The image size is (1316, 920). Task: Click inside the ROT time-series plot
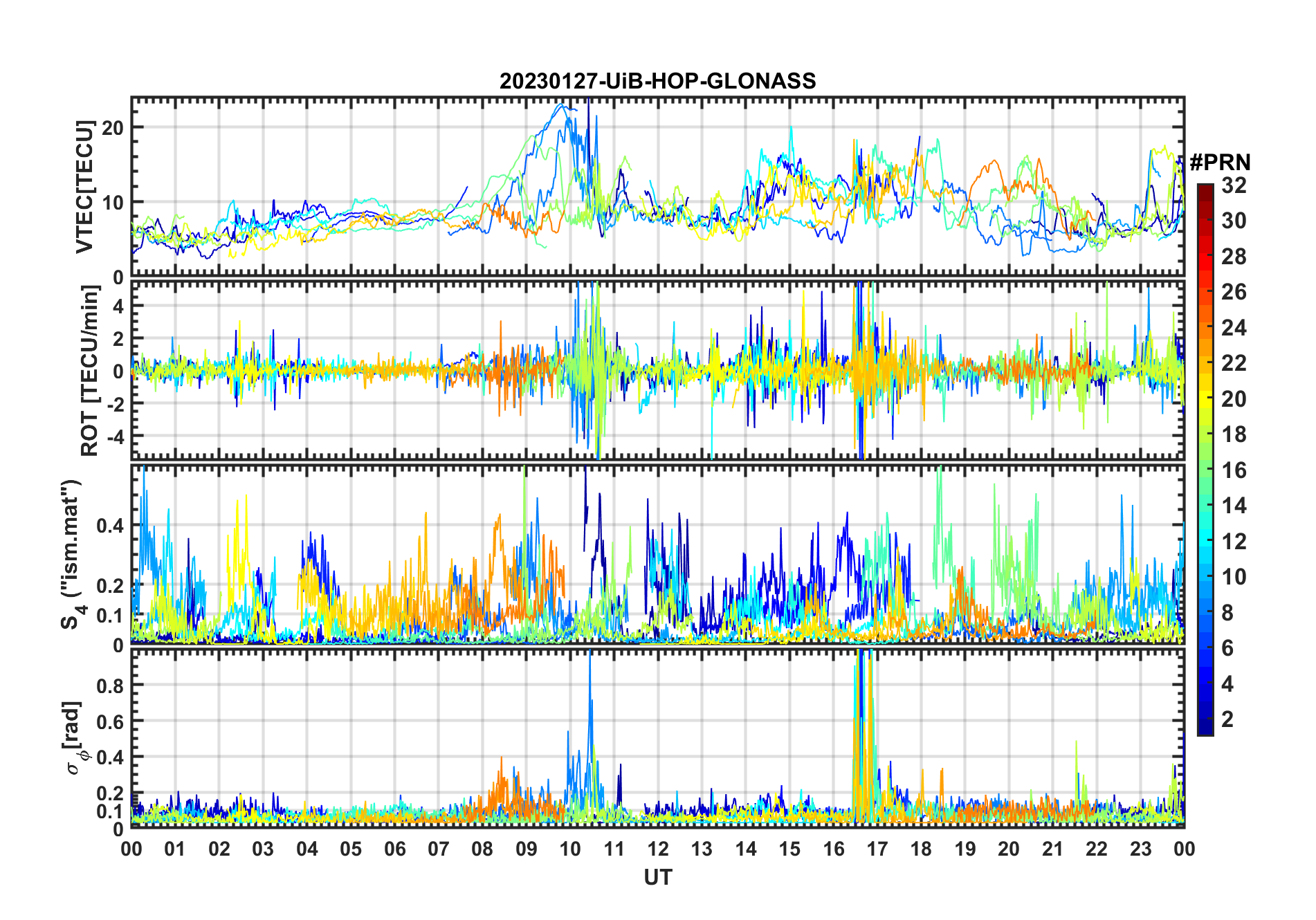(657, 370)
